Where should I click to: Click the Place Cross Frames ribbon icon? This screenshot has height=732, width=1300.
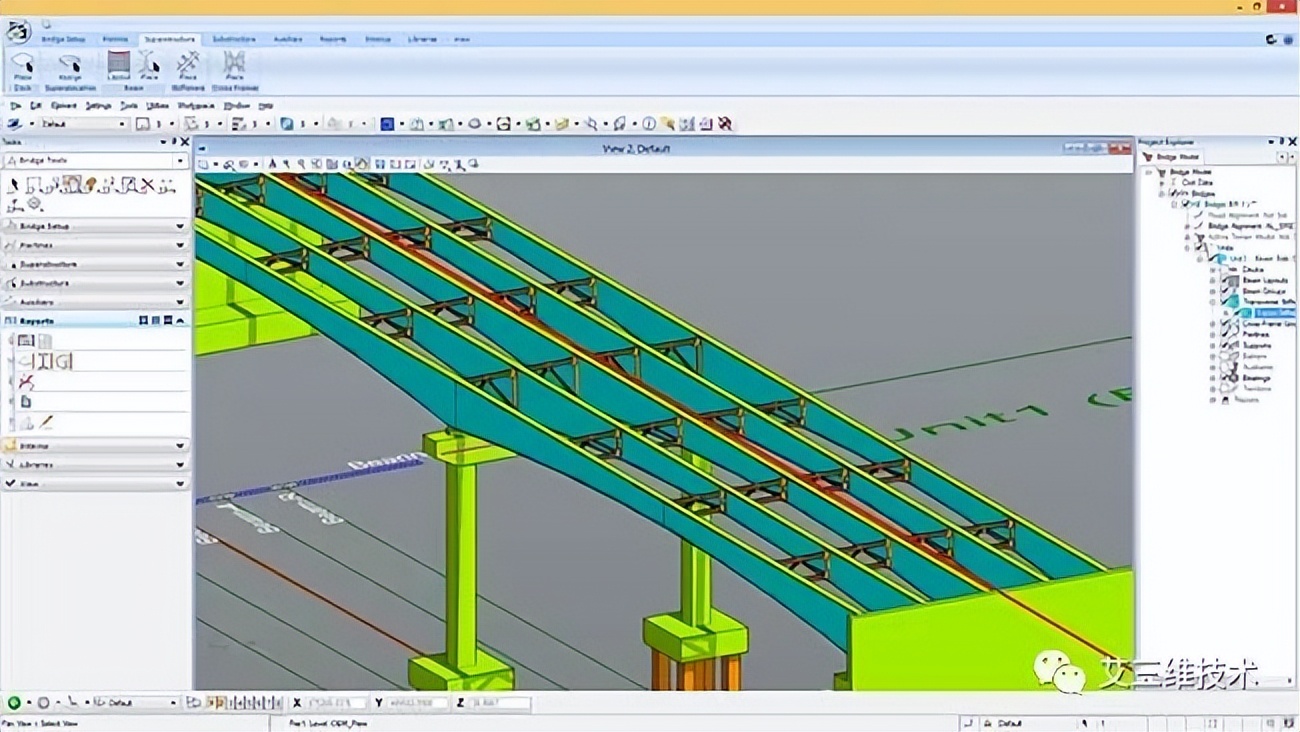(234, 66)
